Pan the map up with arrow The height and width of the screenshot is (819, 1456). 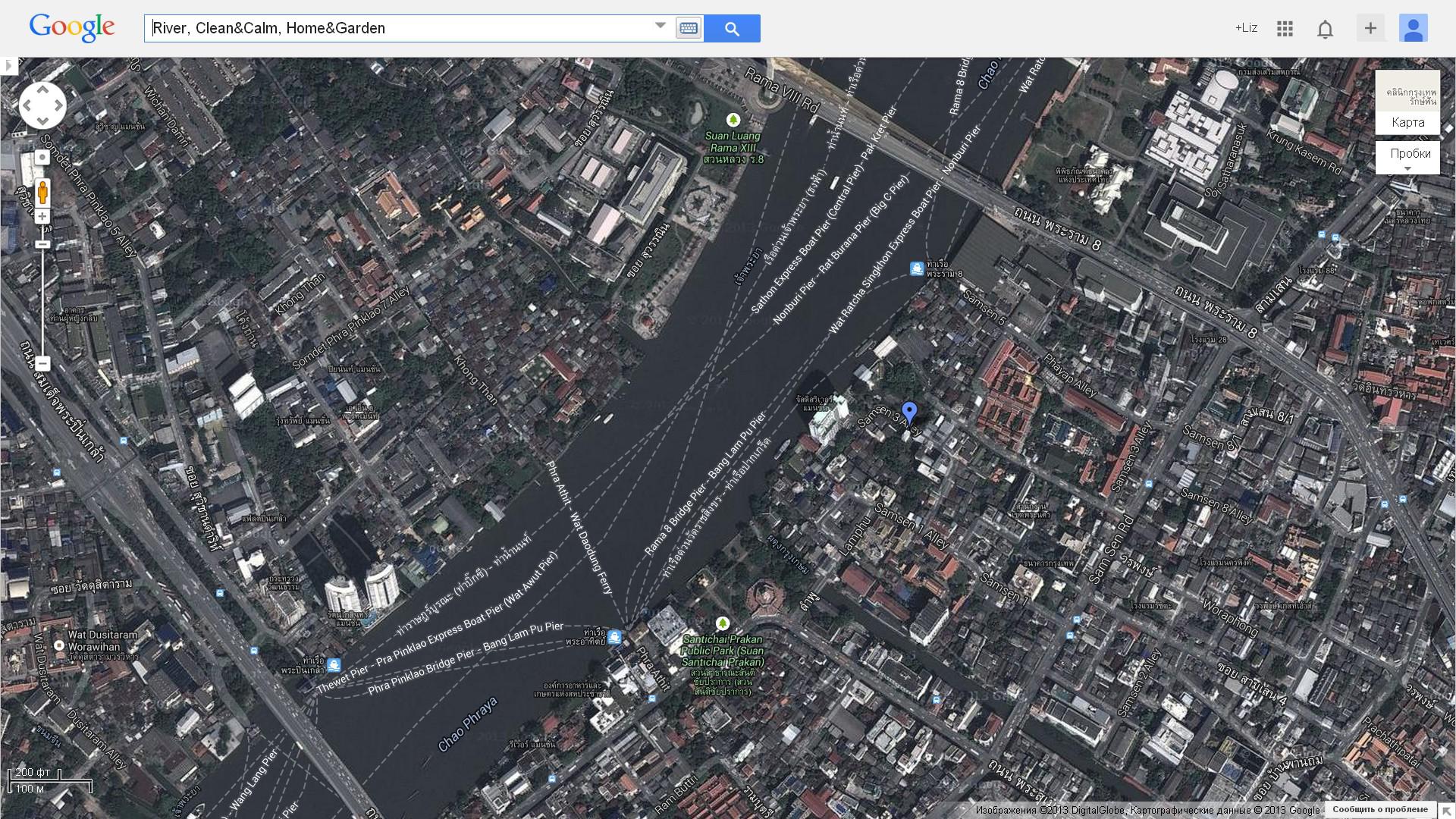tap(42, 90)
